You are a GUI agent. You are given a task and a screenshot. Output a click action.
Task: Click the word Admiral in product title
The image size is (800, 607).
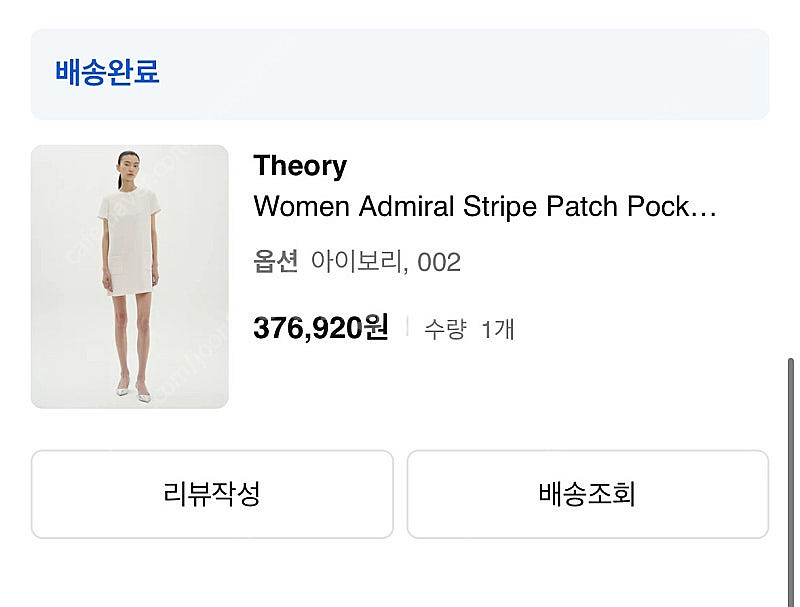[406, 207]
